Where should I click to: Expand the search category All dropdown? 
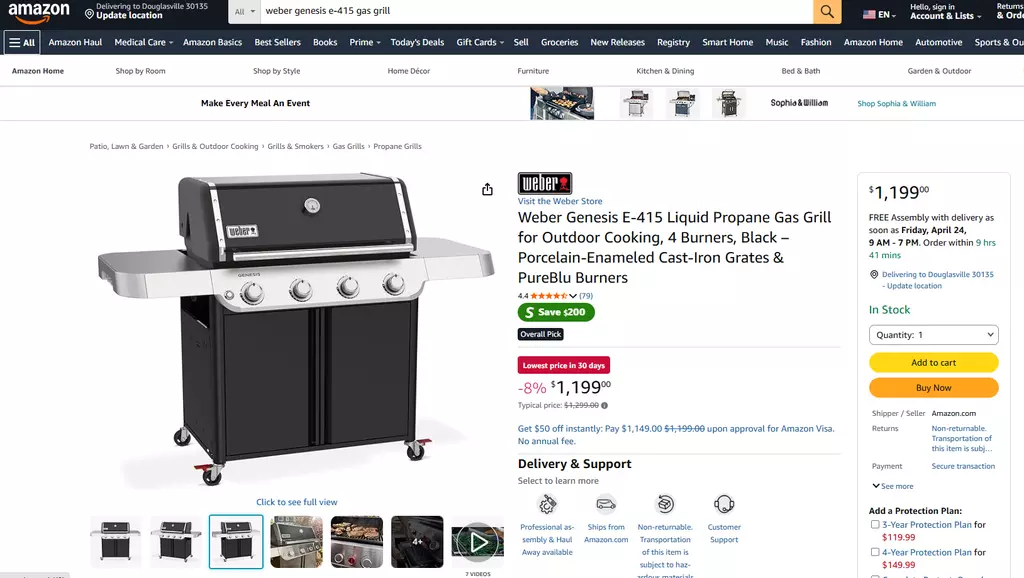click(244, 11)
